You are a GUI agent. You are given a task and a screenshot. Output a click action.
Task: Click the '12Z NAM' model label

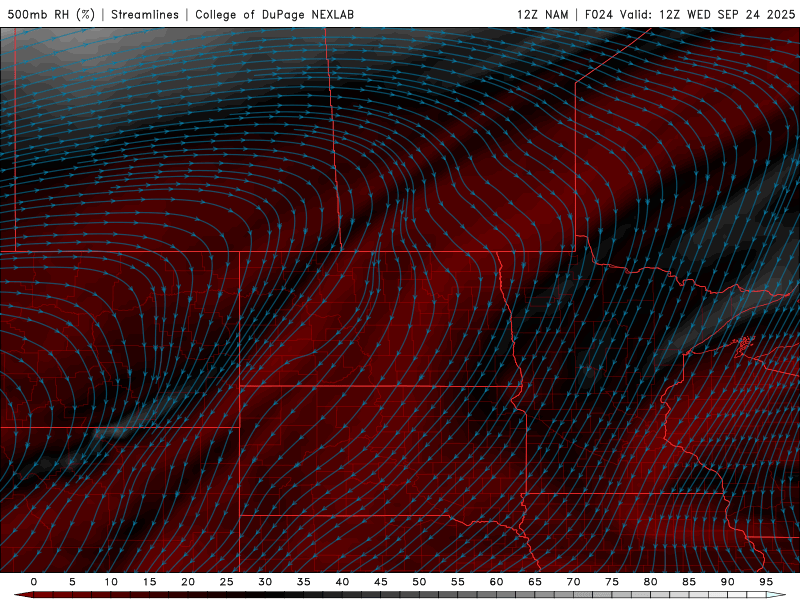tap(543, 14)
